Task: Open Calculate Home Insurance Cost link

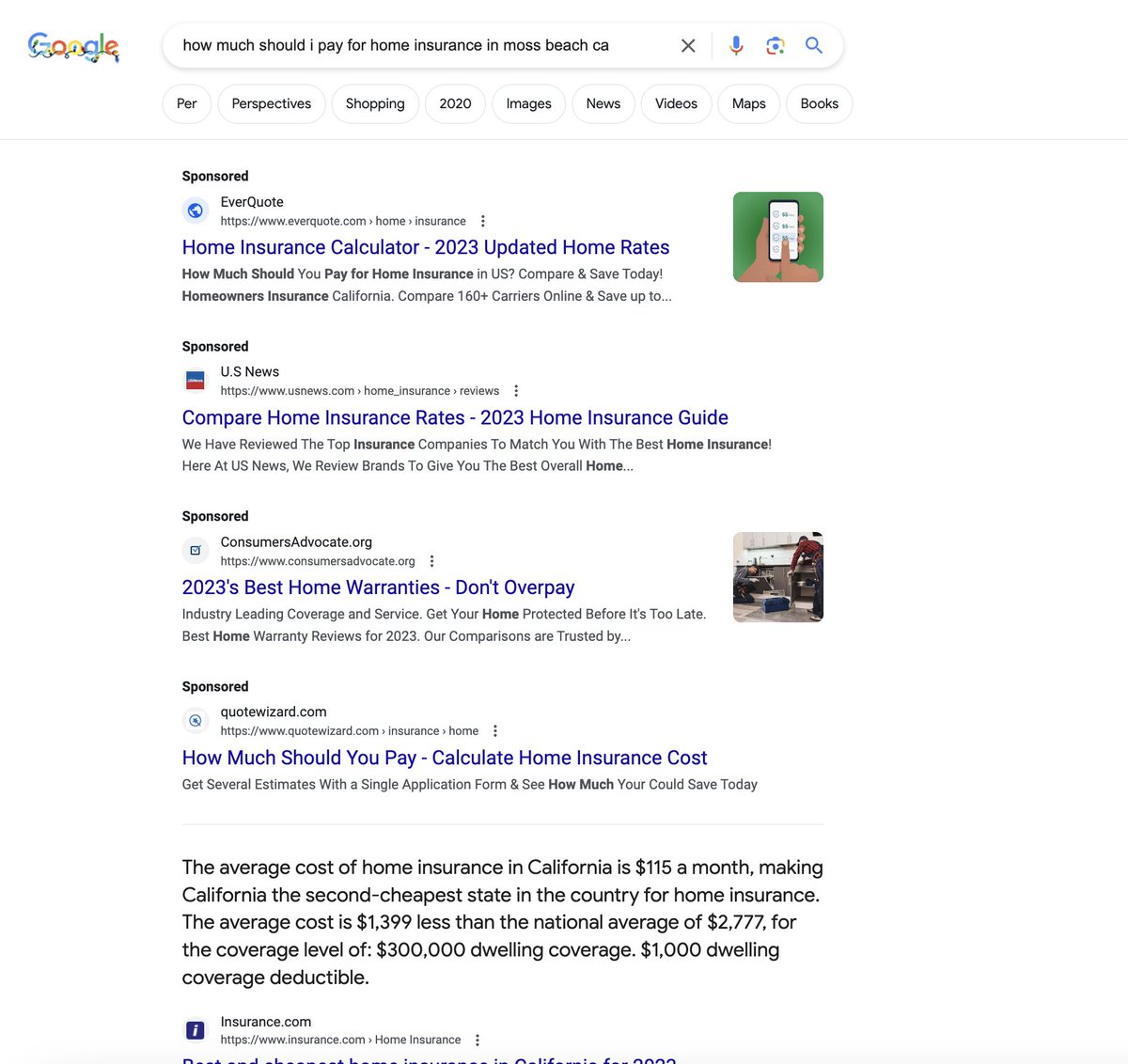Action: [x=445, y=758]
